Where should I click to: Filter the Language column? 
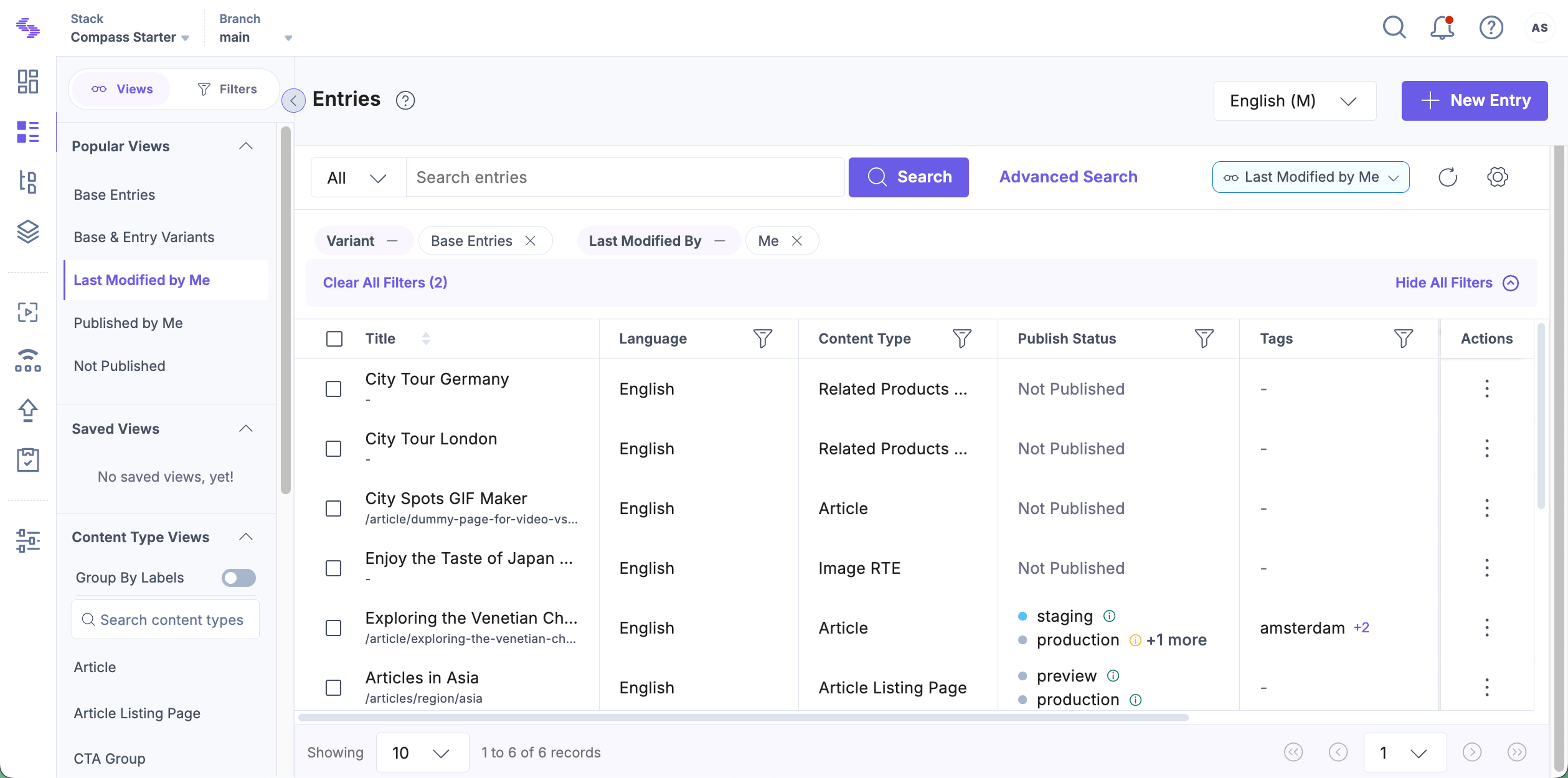pyautogui.click(x=762, y=339)
